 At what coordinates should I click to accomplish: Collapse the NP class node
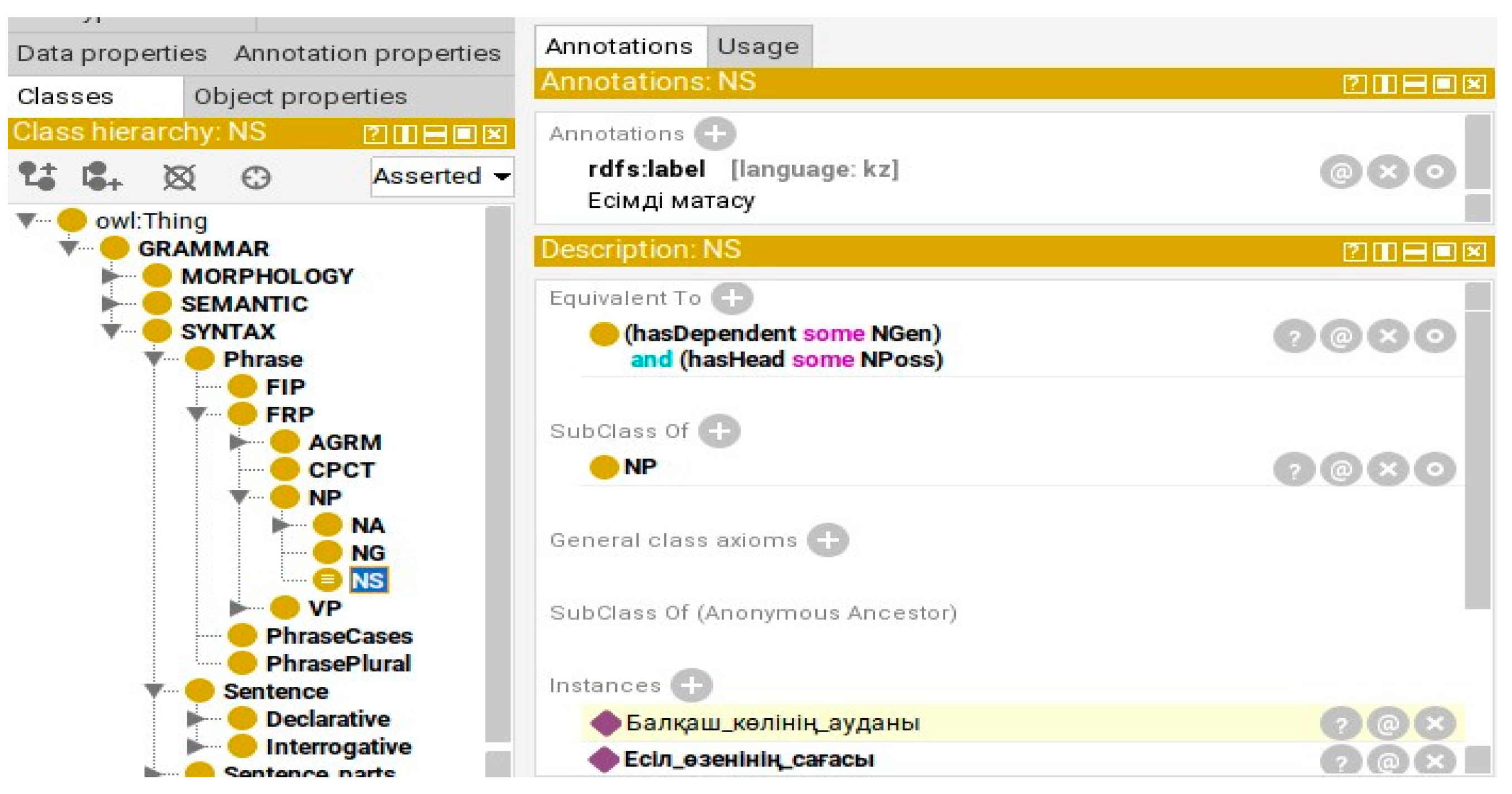239,497
